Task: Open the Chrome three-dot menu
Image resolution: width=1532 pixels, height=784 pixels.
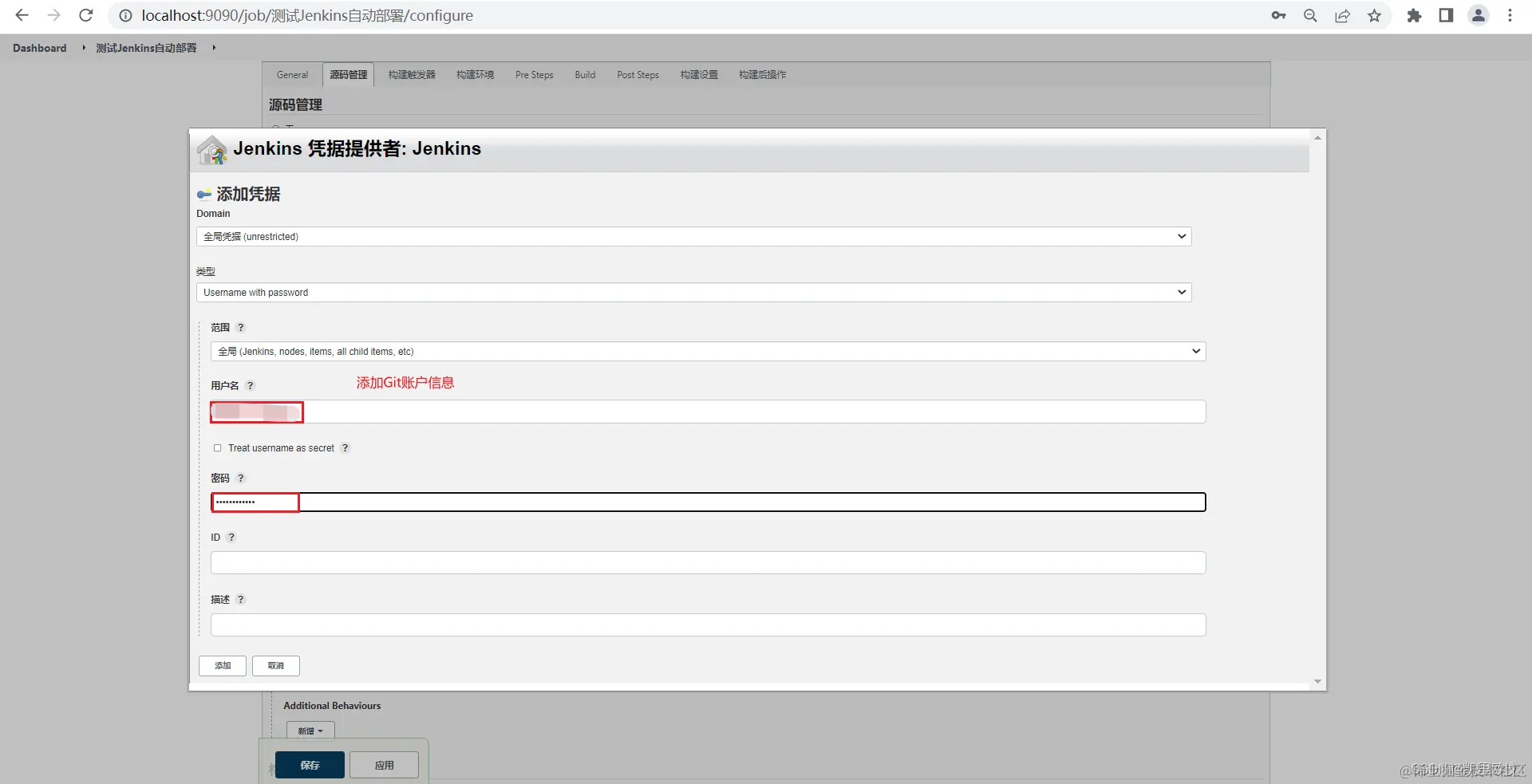Action: coord(1510,15)
